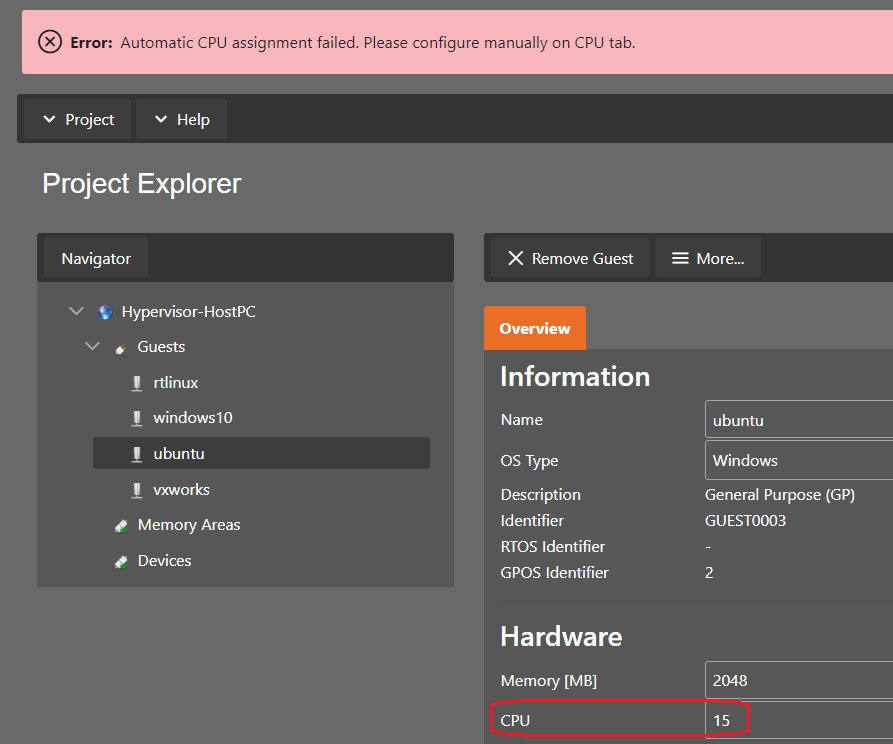
Task: Click the CPU value field
Action: [x=798, y=720]
